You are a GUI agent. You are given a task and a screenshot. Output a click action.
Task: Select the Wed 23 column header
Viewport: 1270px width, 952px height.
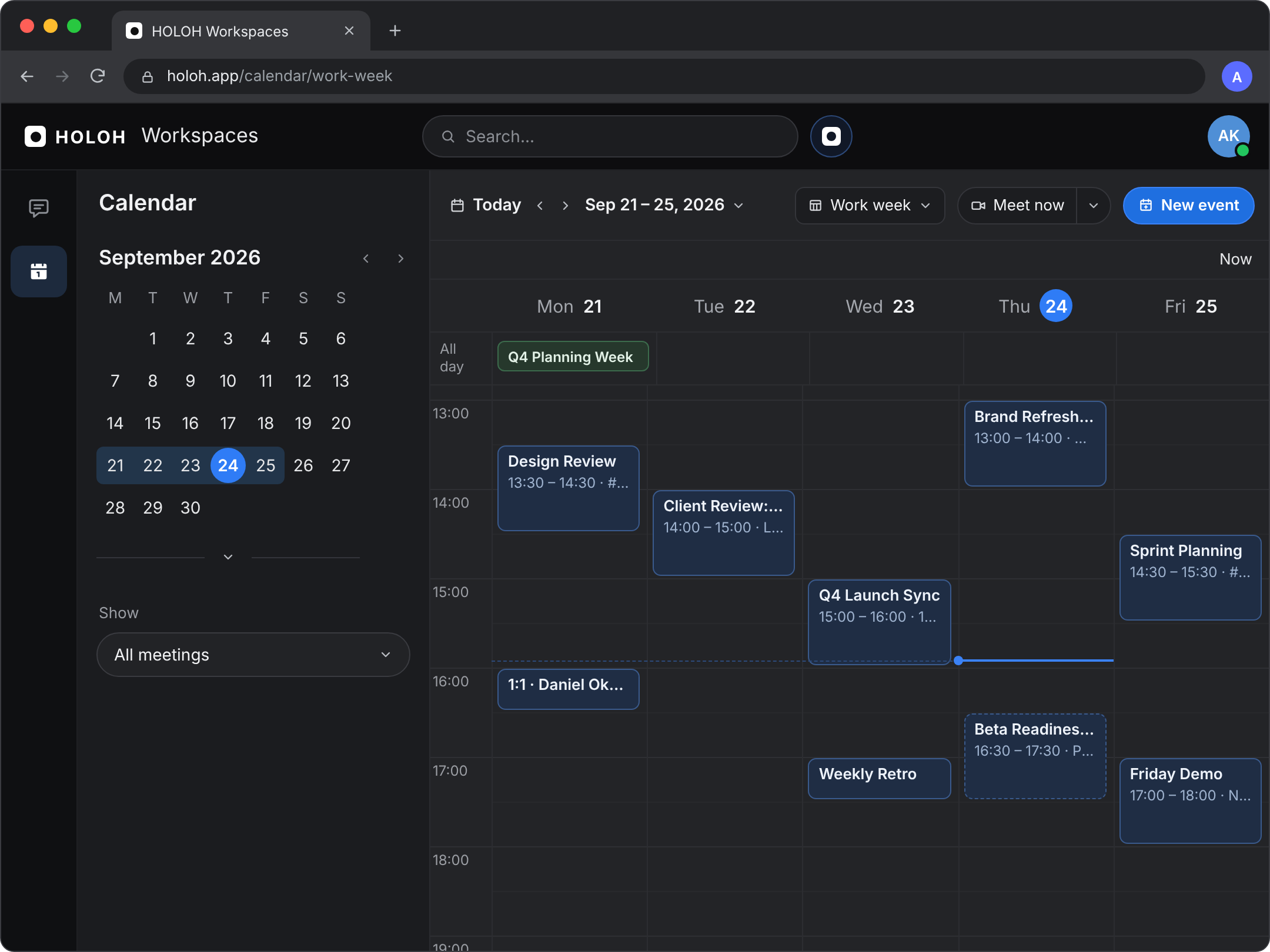880,306
